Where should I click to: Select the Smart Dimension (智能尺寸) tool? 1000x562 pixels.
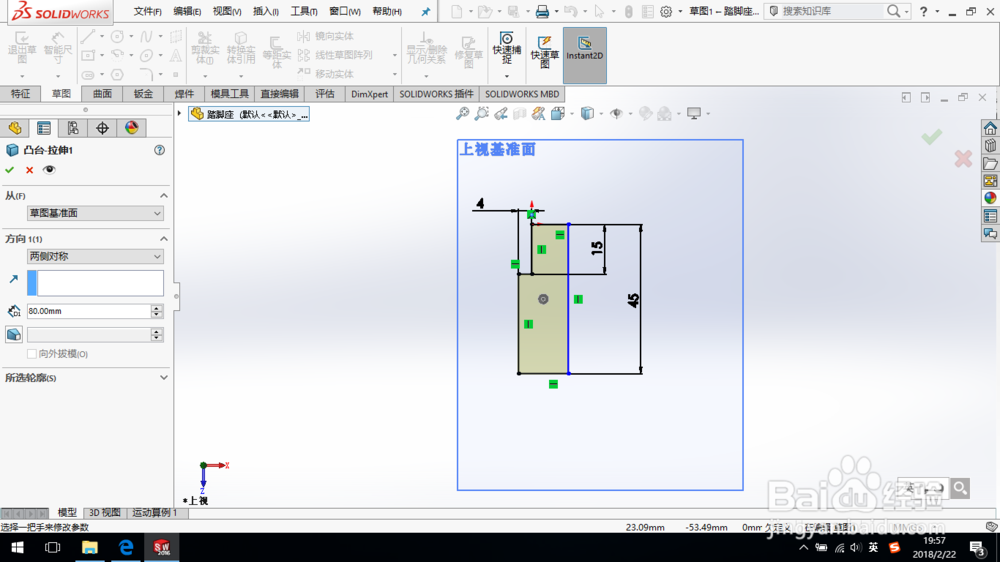[x=57, y=47]
